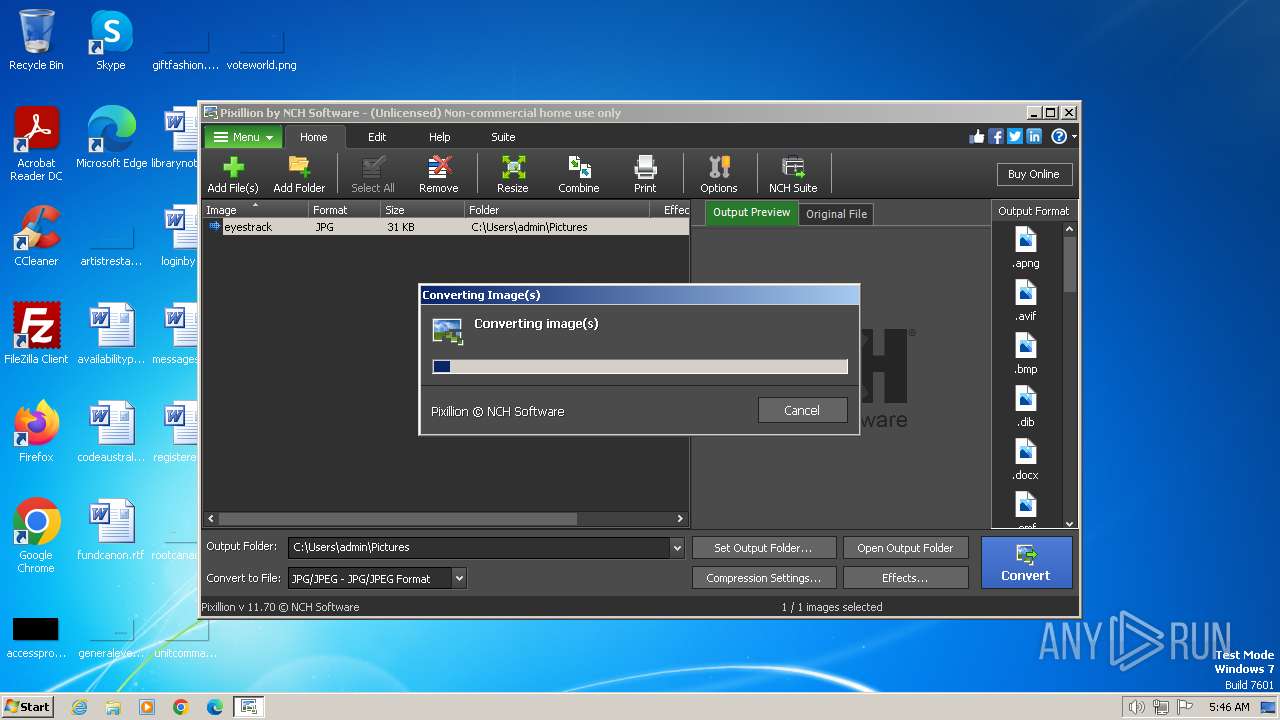Switch to the Edit tab
This screenshot has width=1280, height=720.
(377, 137)
